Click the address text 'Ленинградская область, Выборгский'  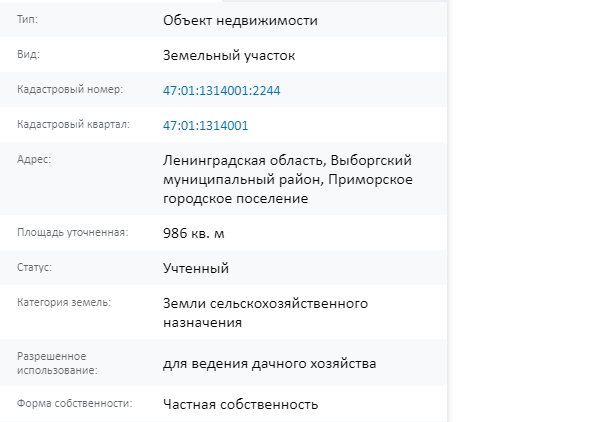[287, 161]
